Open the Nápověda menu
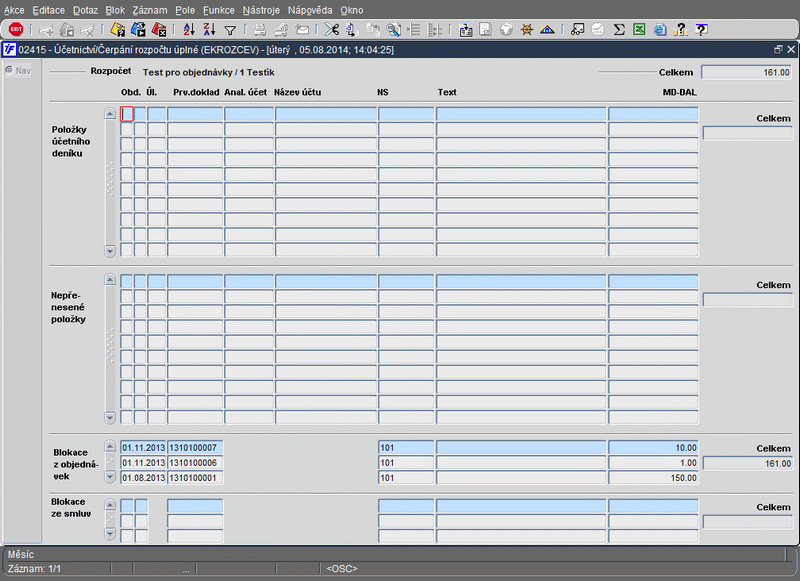800x581 pixels. (x=310, y=10)
